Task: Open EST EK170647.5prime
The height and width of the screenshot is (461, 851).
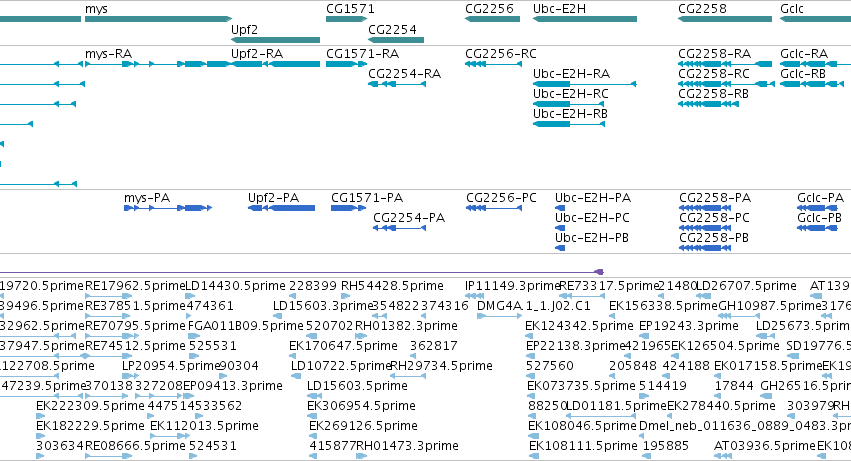Action: (x=344, y=346)
